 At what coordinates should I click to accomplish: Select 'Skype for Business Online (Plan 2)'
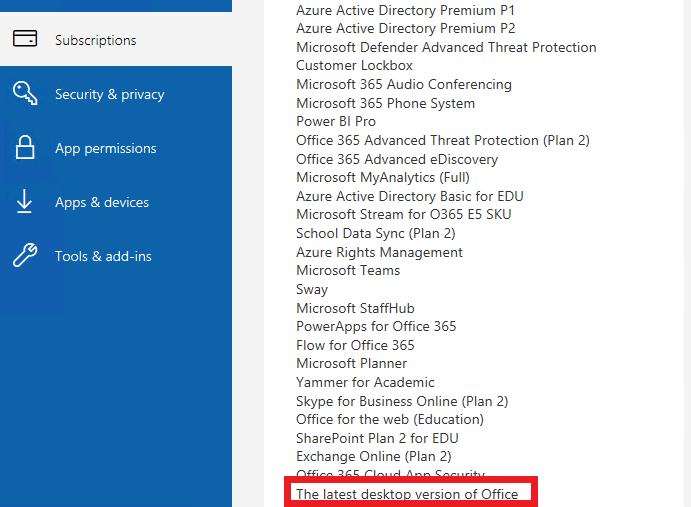pyautogui.click(x=402, y=401)
